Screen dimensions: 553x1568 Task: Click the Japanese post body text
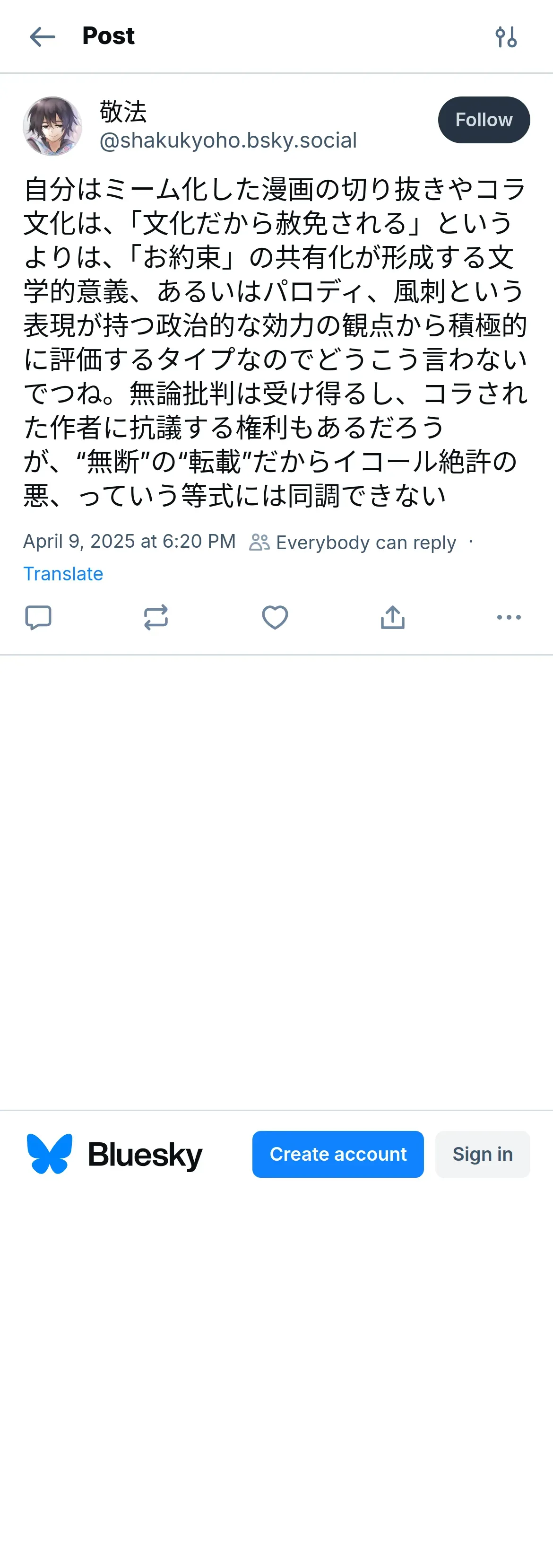coord(275,342)
